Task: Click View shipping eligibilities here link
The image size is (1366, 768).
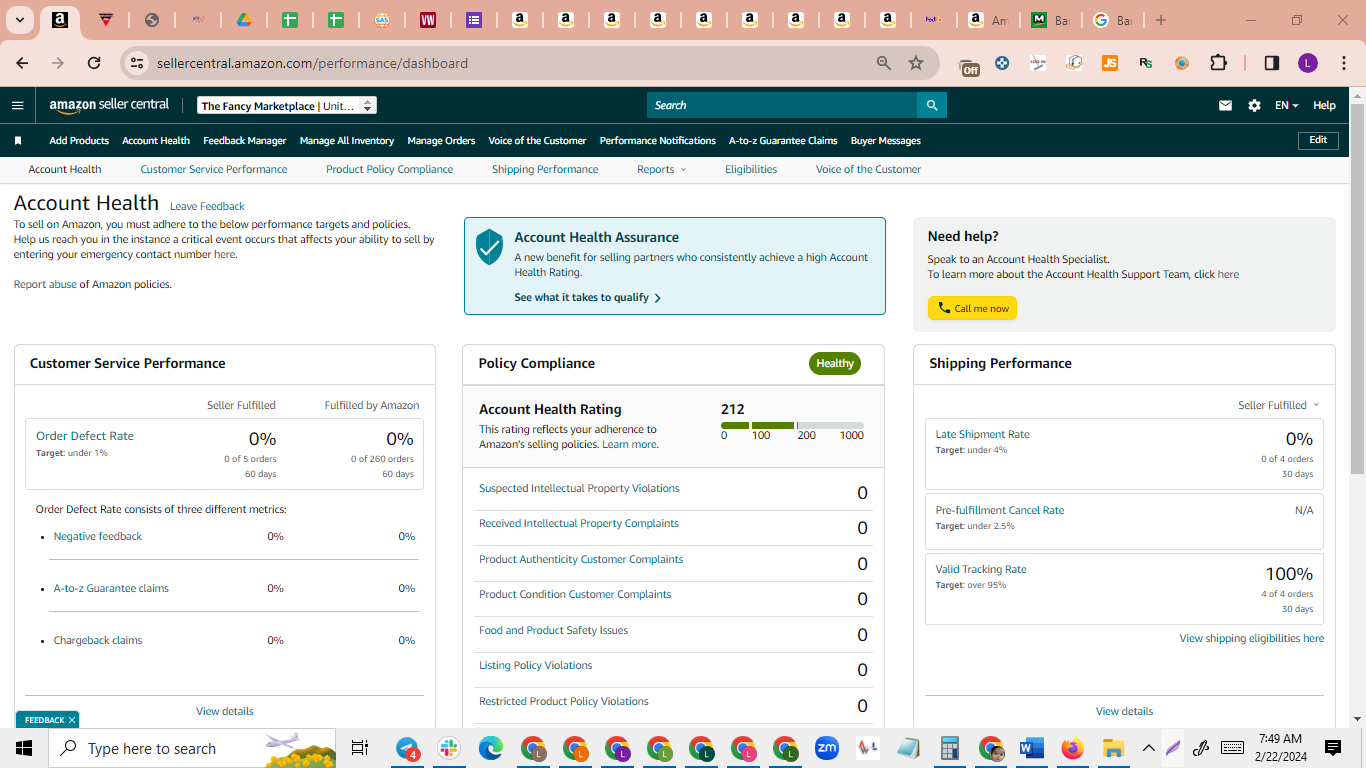Action: tap(1251, 638)
